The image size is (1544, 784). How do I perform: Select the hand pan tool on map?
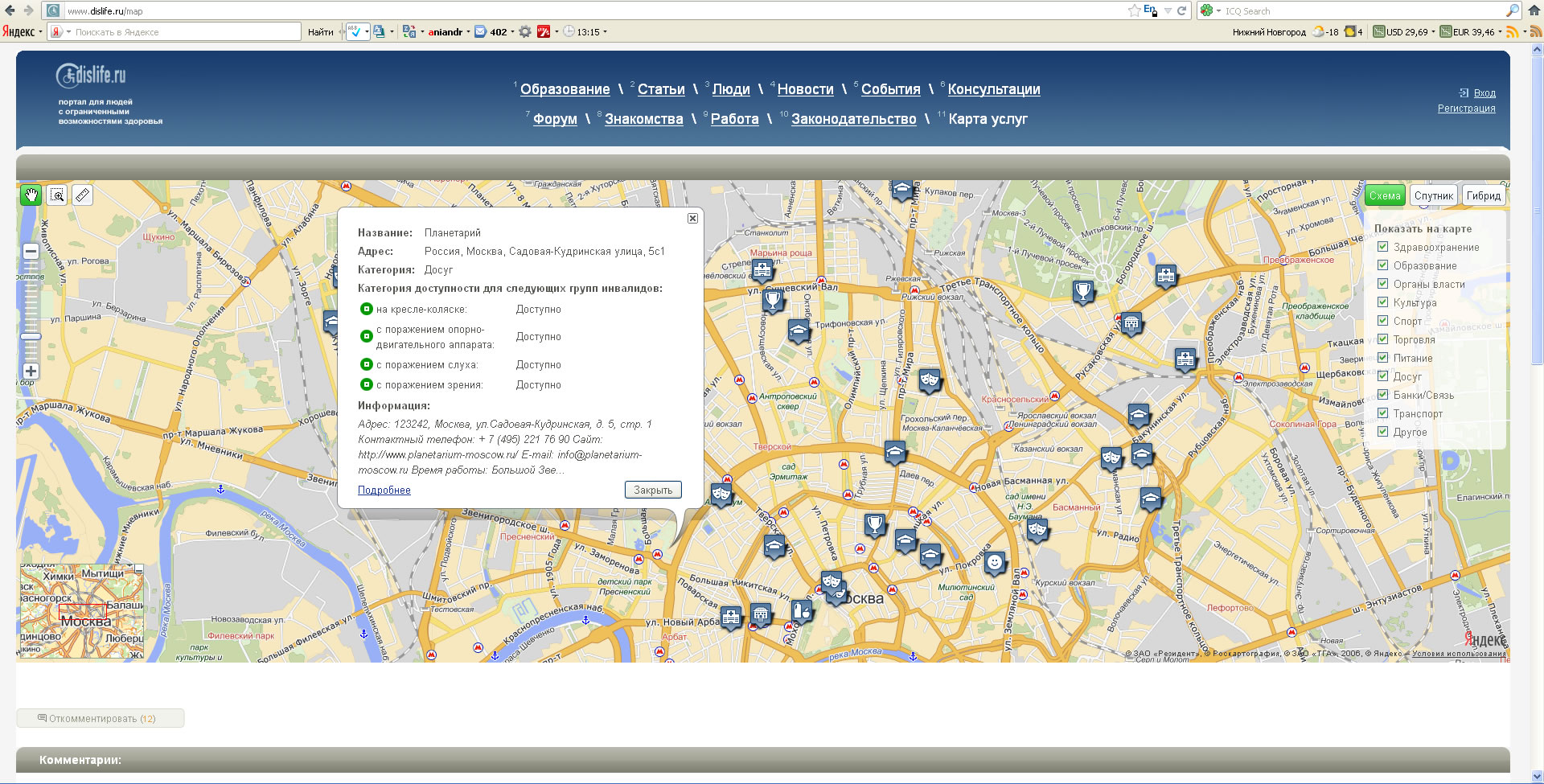coord(31,195)
